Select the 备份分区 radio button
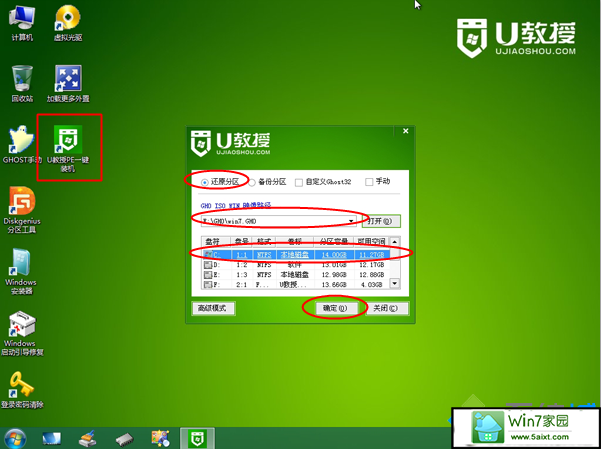Viewport: 601px width, 449px height. (252, 182)
